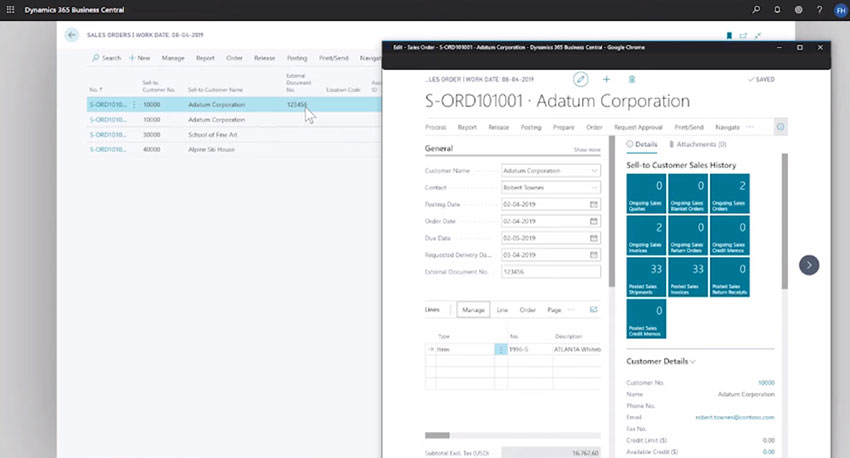
Task: Select Manage in Lines toolbar
Action: click(473, 309)
